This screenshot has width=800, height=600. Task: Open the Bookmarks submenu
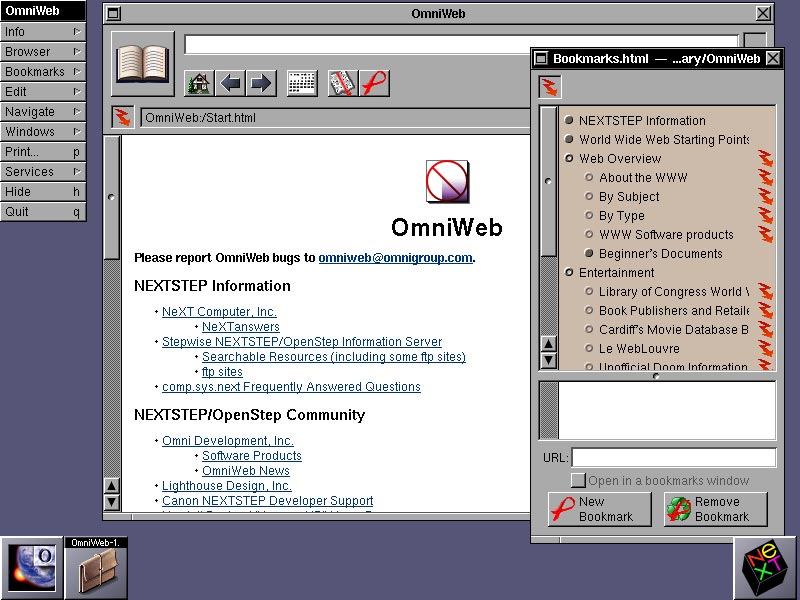point(43,71)
